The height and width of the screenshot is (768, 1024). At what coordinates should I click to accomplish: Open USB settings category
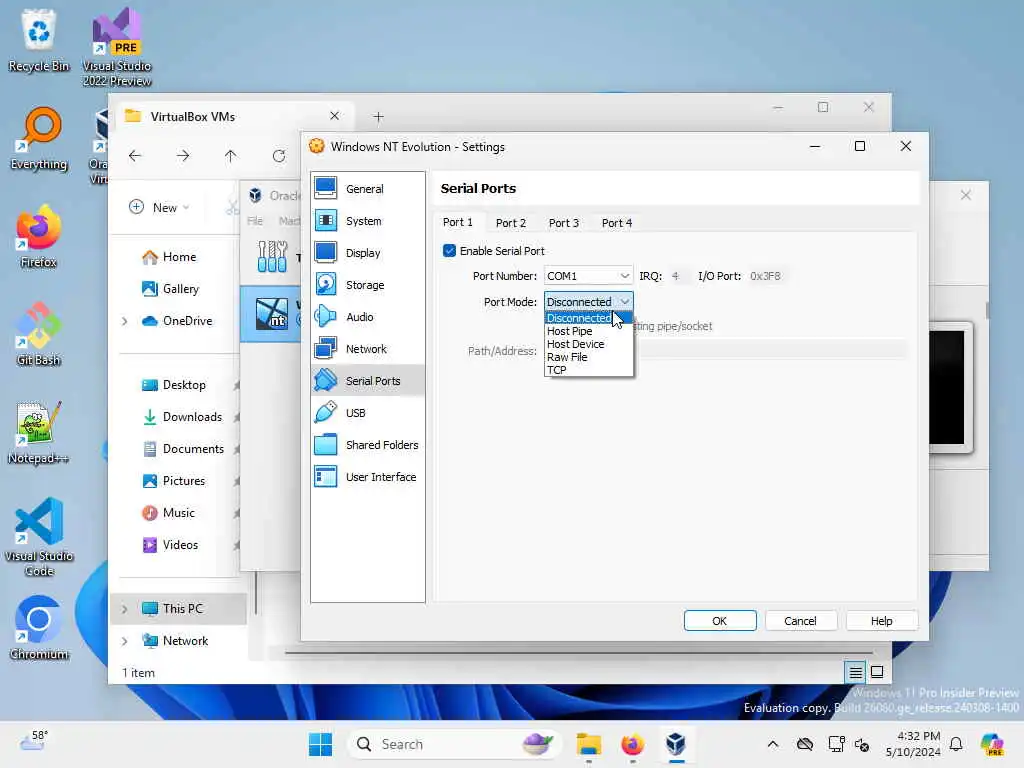[x=367, y=413]
